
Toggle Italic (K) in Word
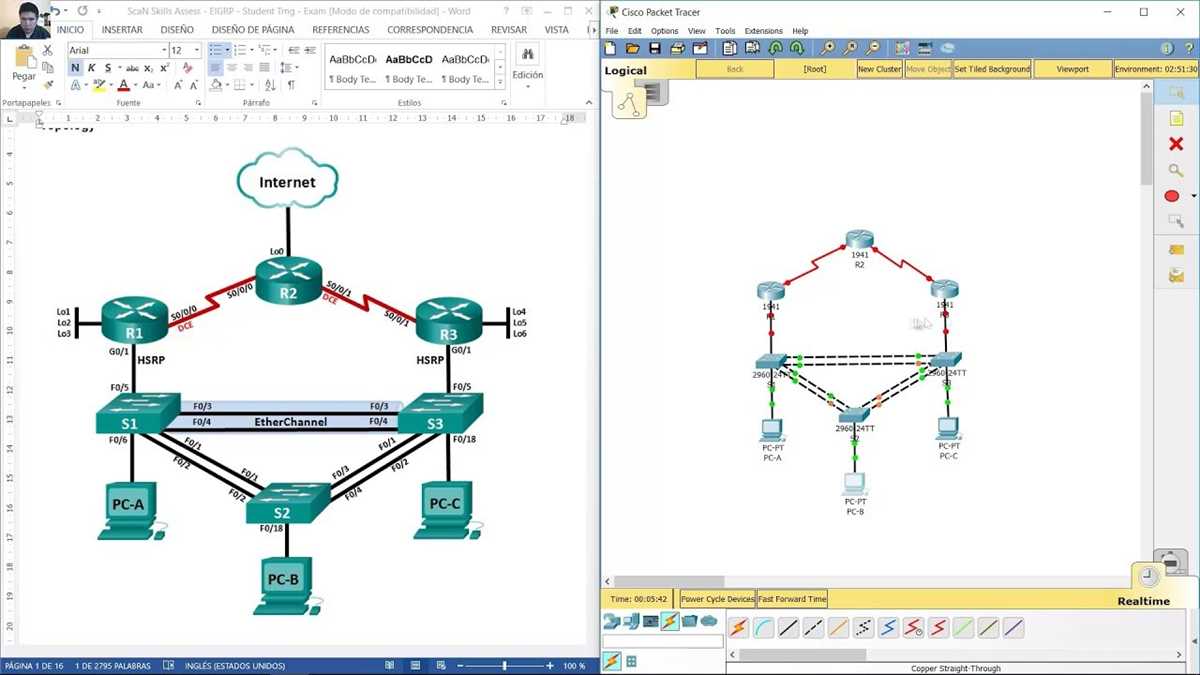pos(92,68)
